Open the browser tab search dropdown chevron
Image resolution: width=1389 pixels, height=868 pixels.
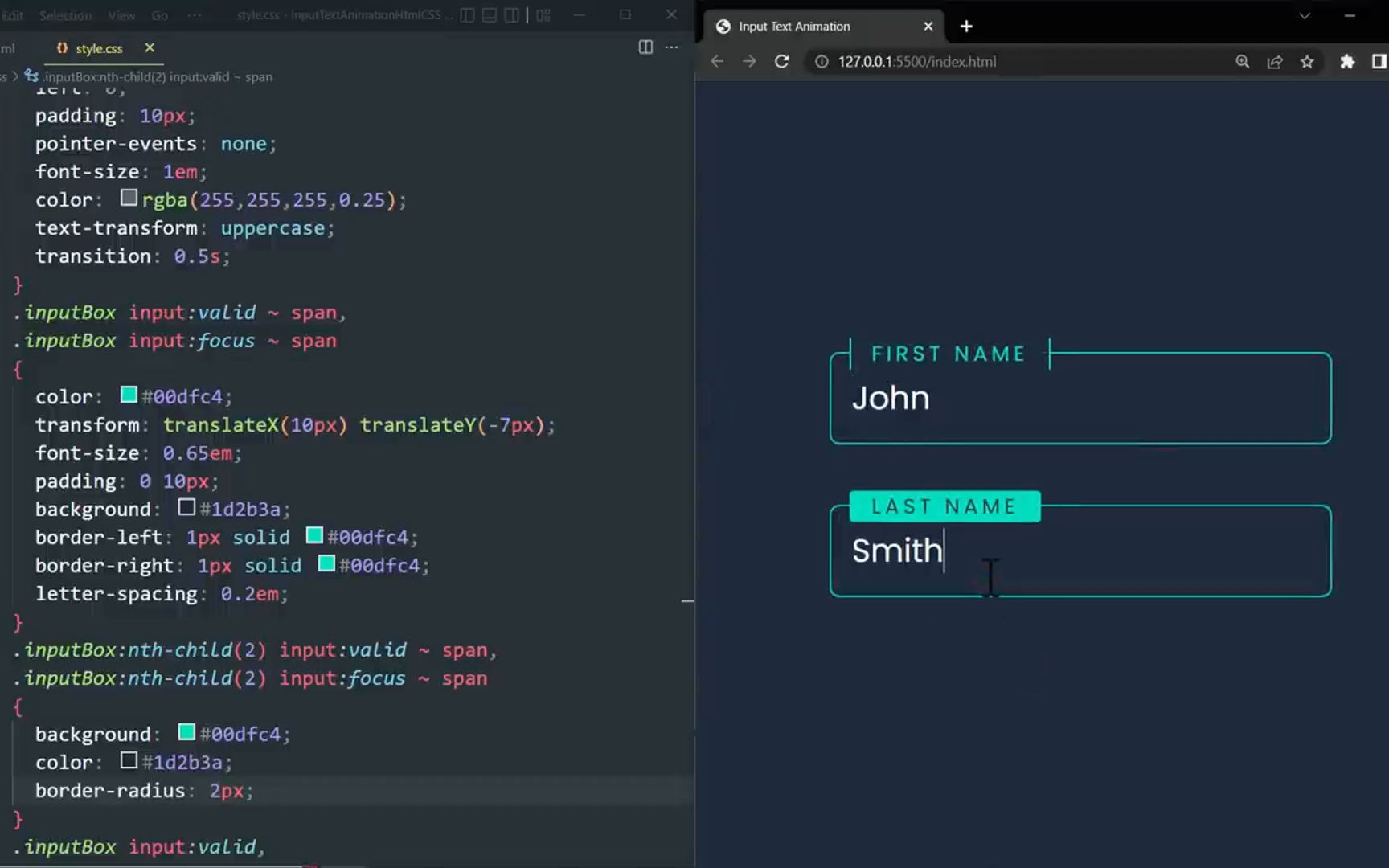pos(1305,15)
